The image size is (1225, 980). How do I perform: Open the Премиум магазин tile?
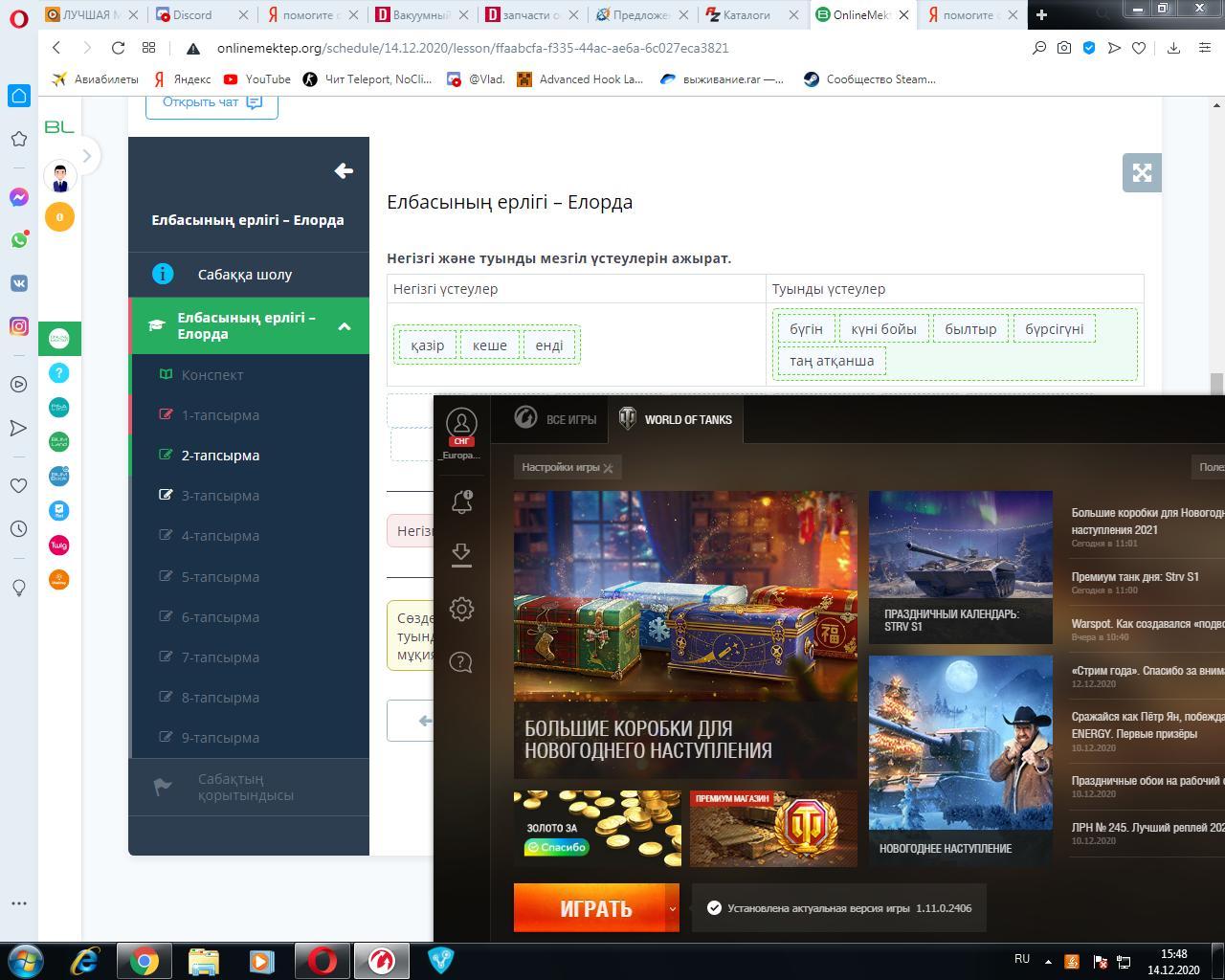point(773,829)
